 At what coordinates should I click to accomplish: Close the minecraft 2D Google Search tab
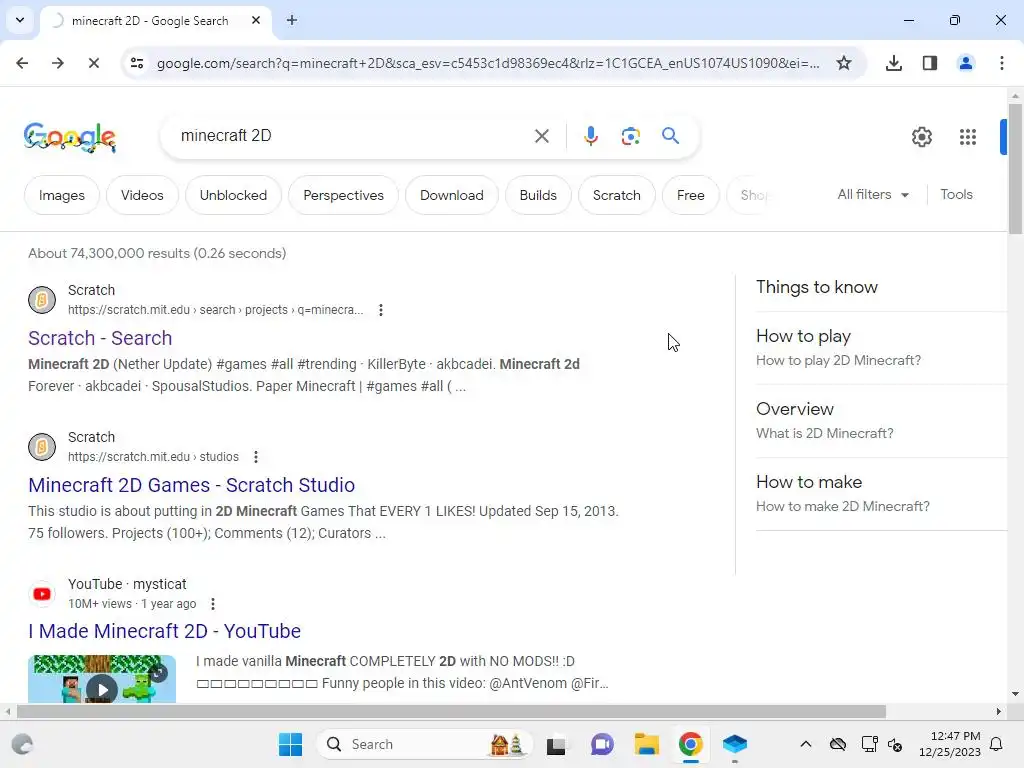tap(256, 20)
